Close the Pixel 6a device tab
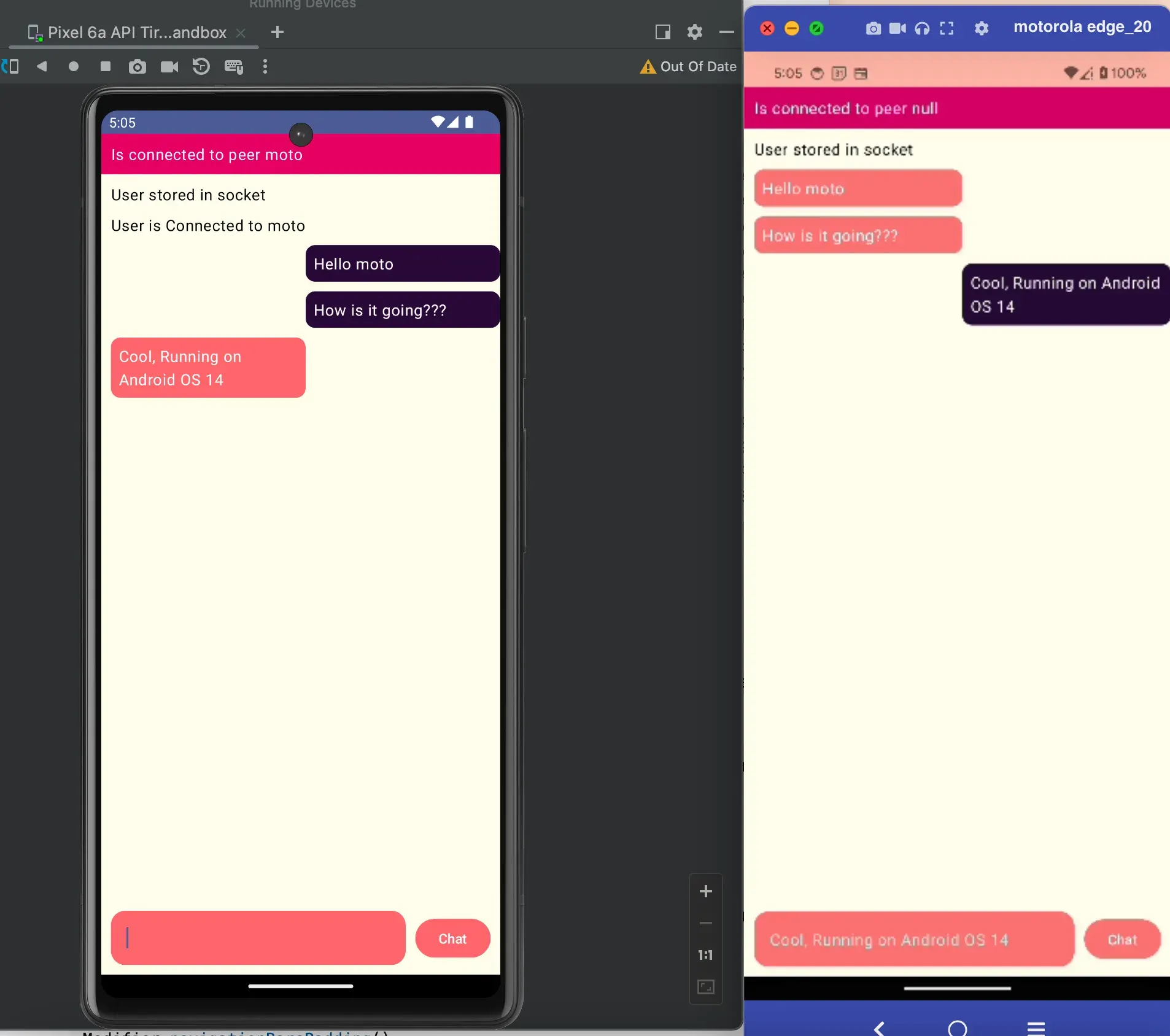This screenshot has height=1036, width=1170. pyautogui.click(x=241, y=33)
